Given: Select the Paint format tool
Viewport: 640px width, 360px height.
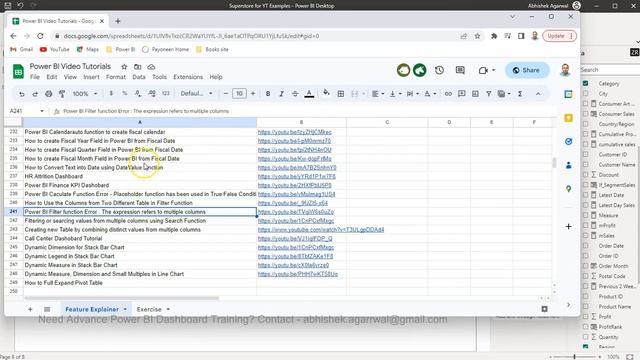Looking at the screenshot, I should (62, 94).
